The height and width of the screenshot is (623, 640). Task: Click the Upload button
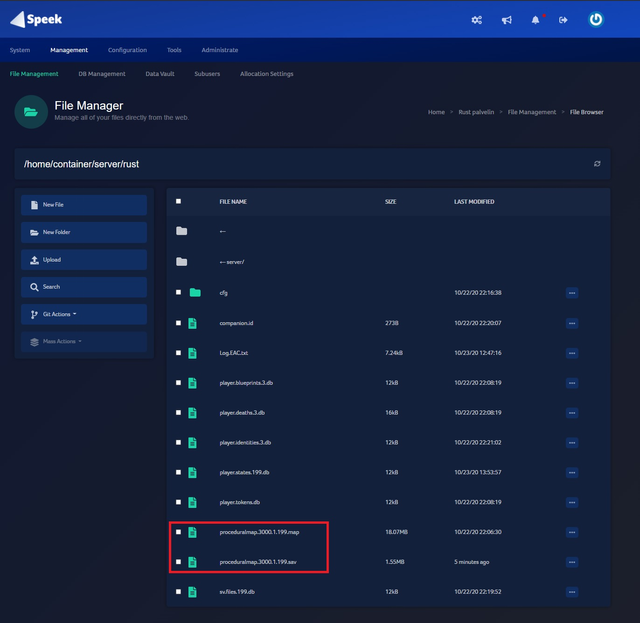84,260
